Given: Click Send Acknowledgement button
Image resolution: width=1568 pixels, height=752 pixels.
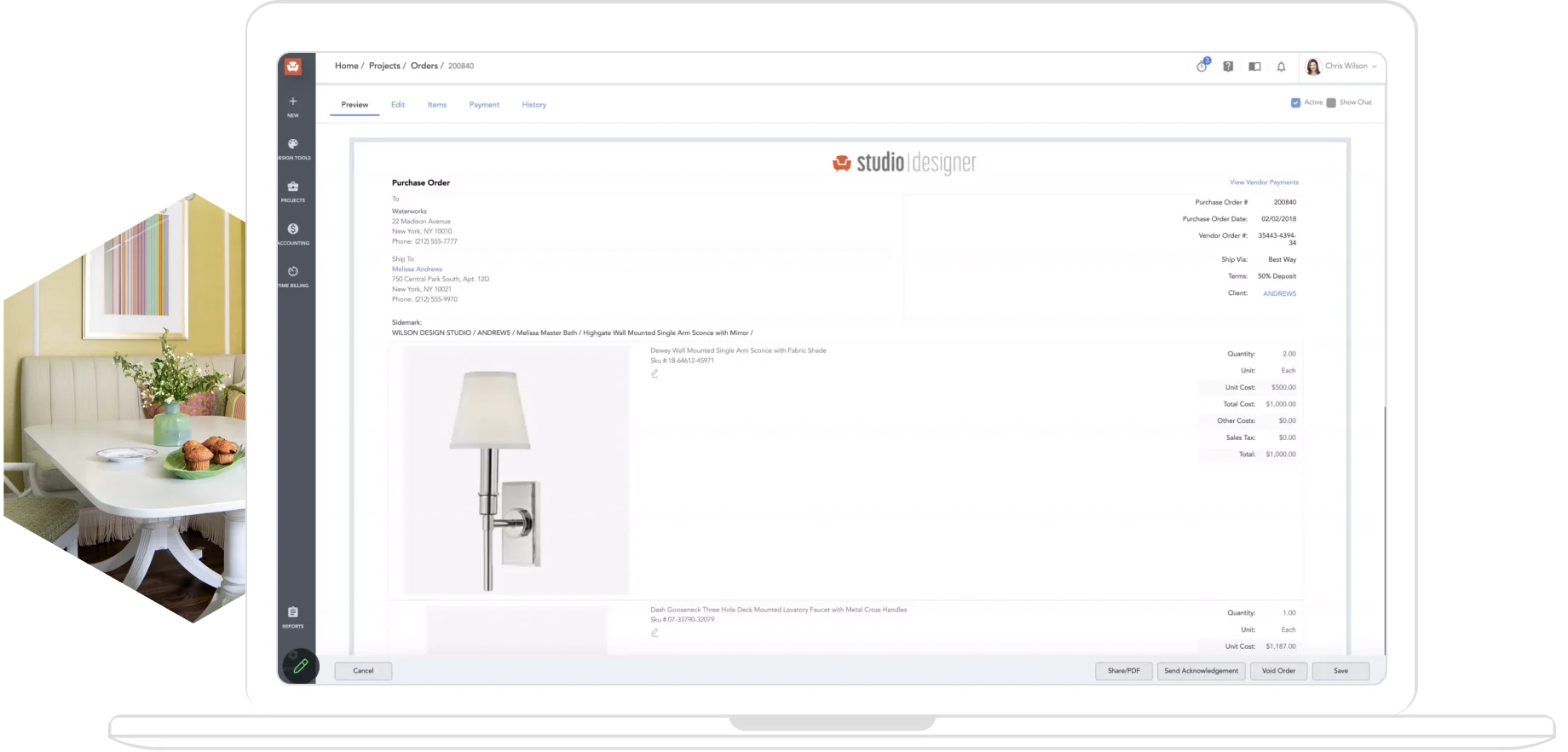Looking at the screenshot, I should (1202, 671).
